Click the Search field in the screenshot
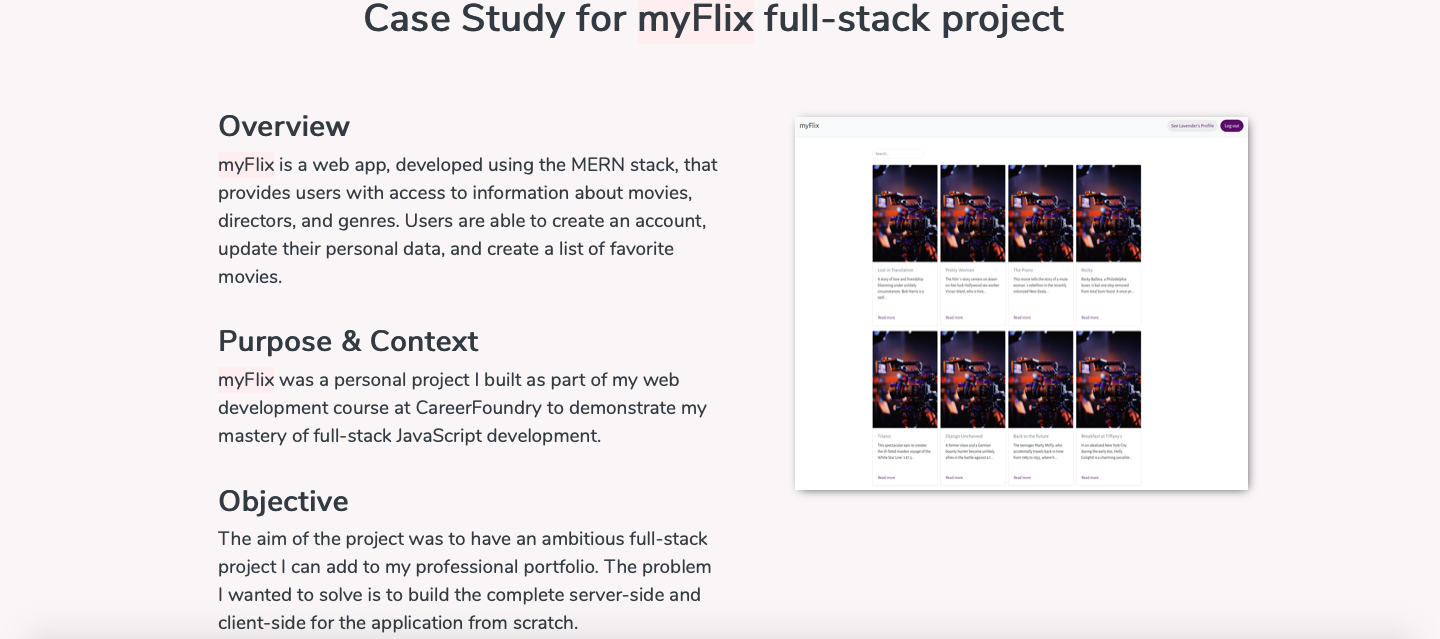Image resolution: width=1440 pixels, height=639 pixels. tap(897, 154)
